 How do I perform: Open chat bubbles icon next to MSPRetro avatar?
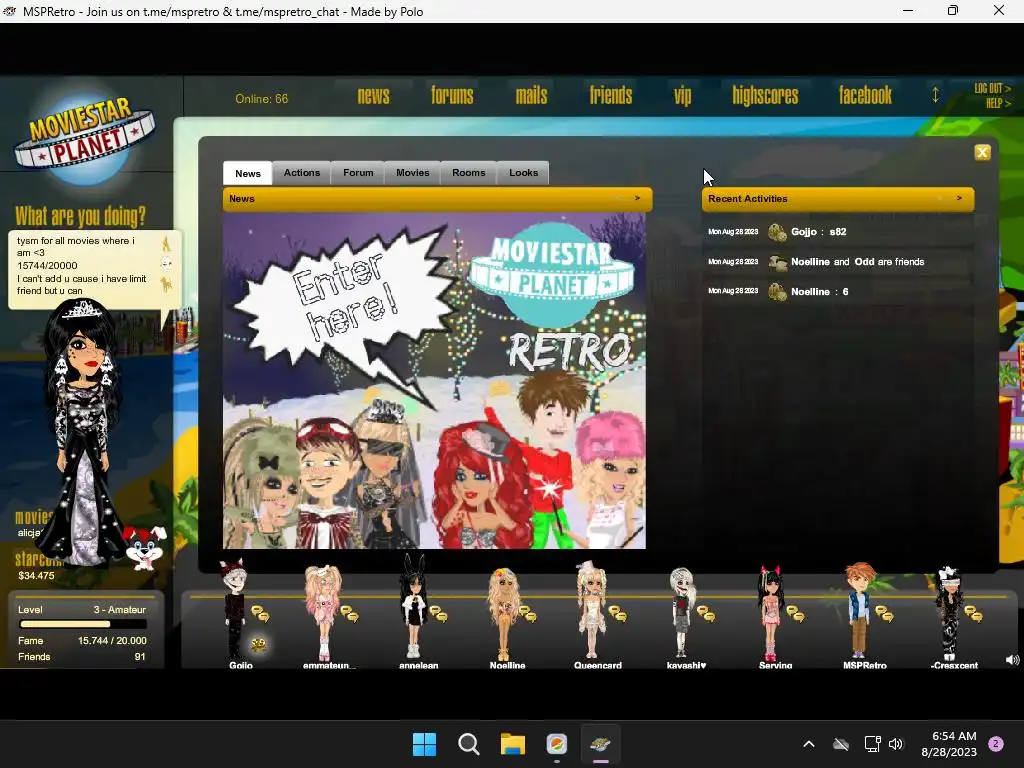(884, 614)
